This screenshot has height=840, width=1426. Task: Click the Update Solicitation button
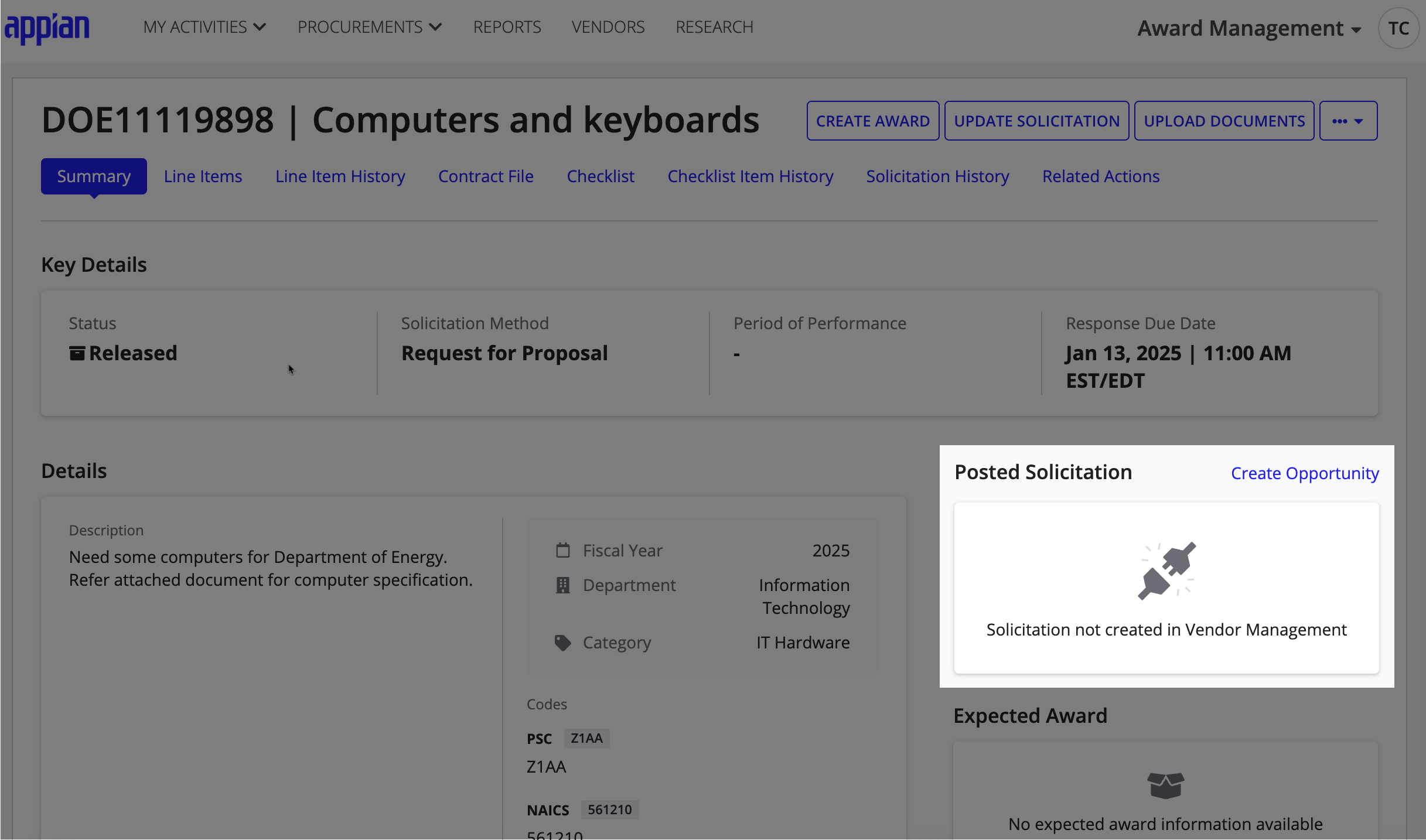point(1037,120)
